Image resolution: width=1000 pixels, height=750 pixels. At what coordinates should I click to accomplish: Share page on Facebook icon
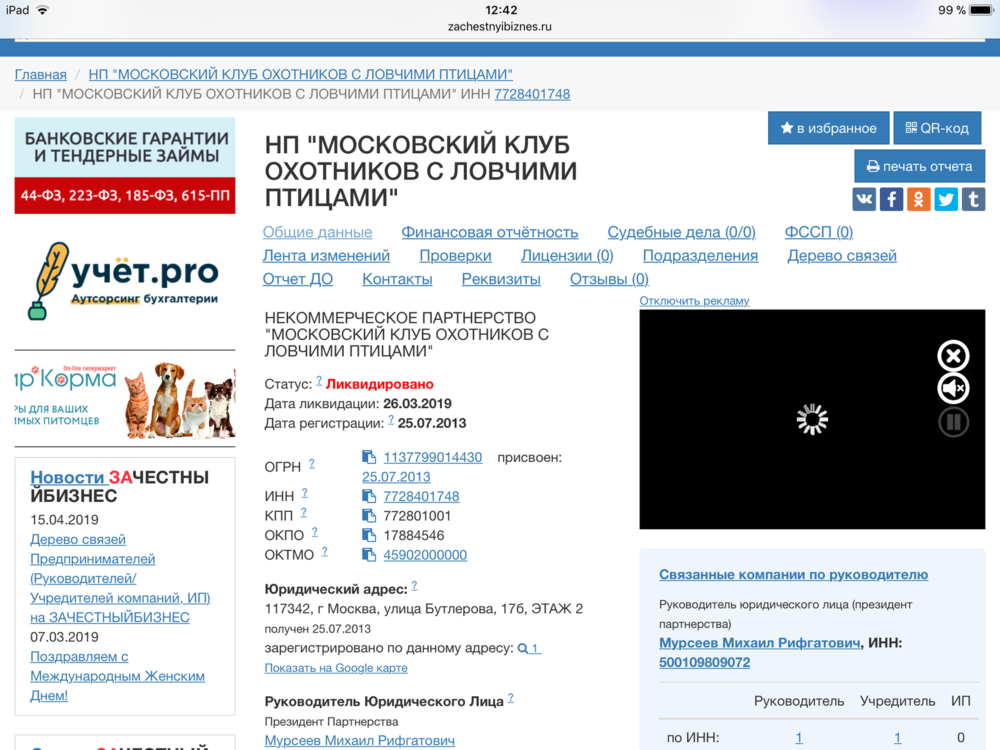(891, 199)
